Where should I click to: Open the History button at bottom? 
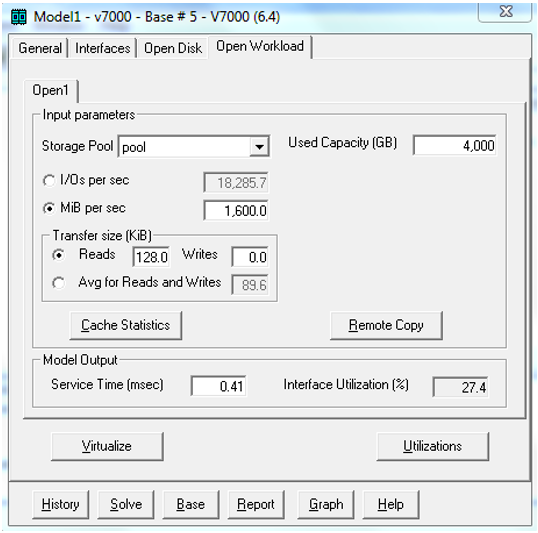60,504
